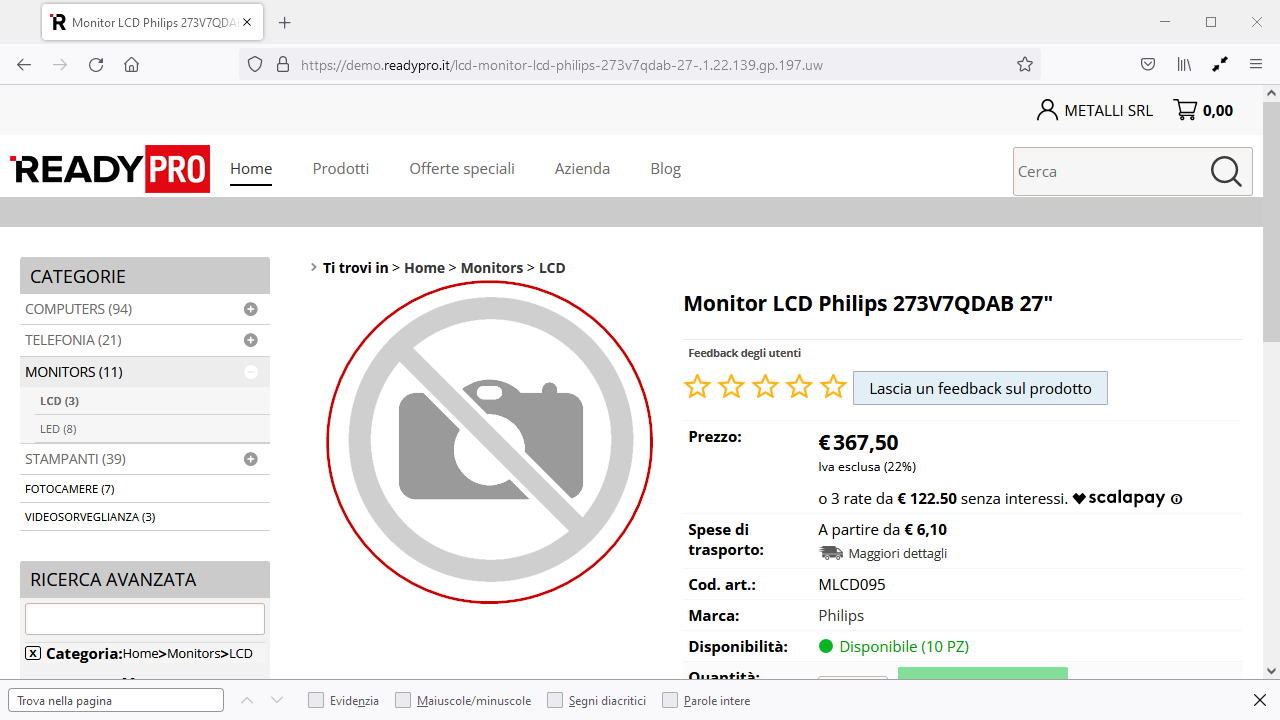Reload the current page
The height and width of the screenshot is (720, 1280).
coord(96,64)
